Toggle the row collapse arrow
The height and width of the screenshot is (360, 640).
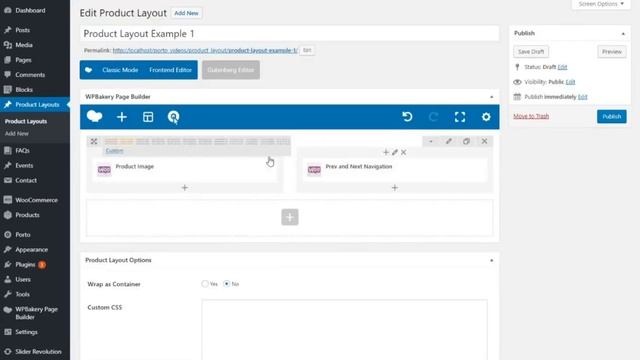tap(431, 141)
